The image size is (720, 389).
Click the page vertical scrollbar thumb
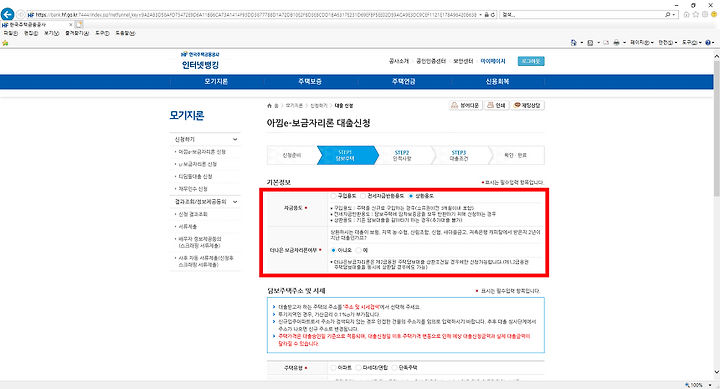pos(716,128)
